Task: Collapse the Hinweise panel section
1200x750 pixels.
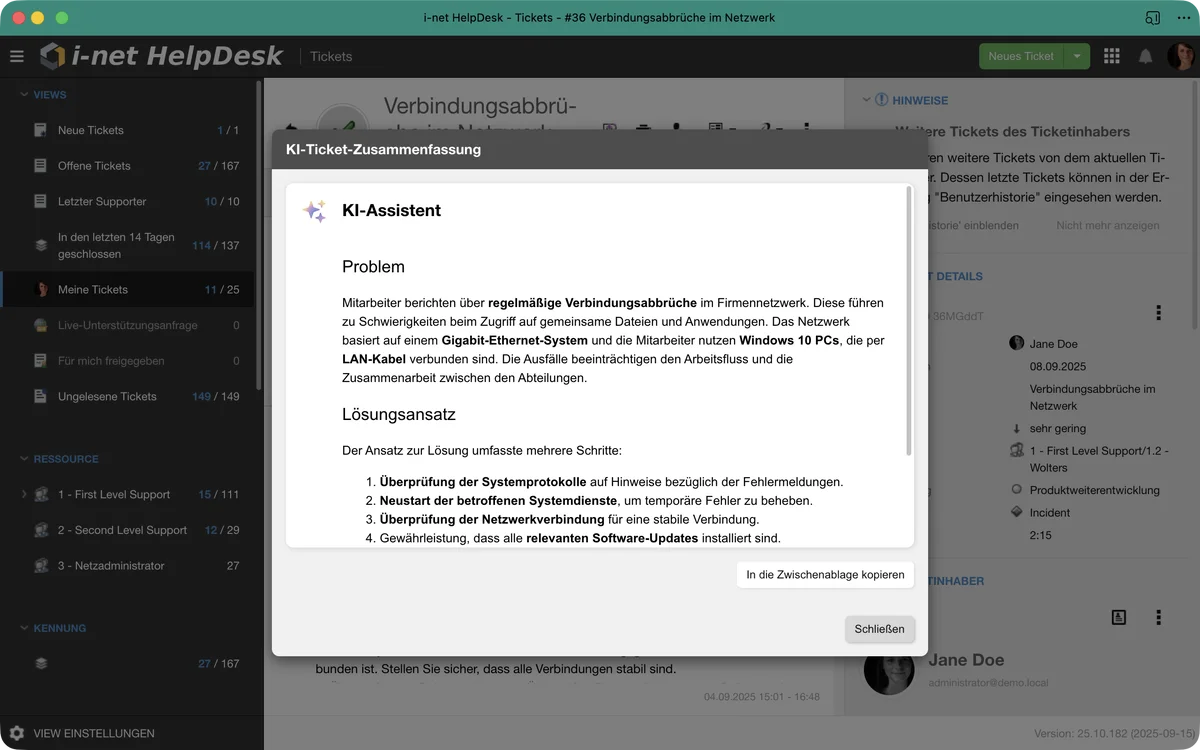Action: click(866, 100)
